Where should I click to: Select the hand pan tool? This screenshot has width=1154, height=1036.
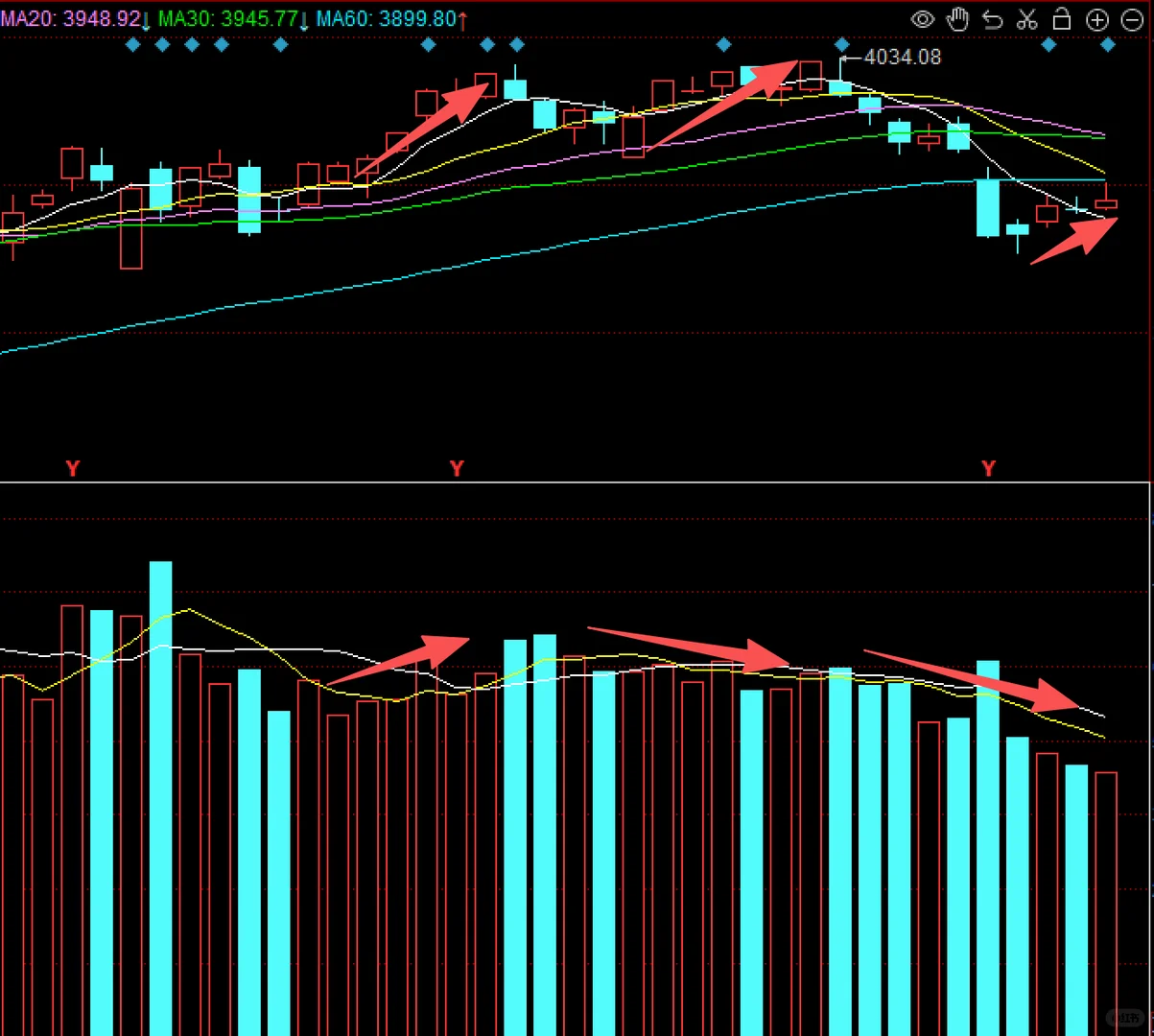pyautogui.click(x=957, y=19)
